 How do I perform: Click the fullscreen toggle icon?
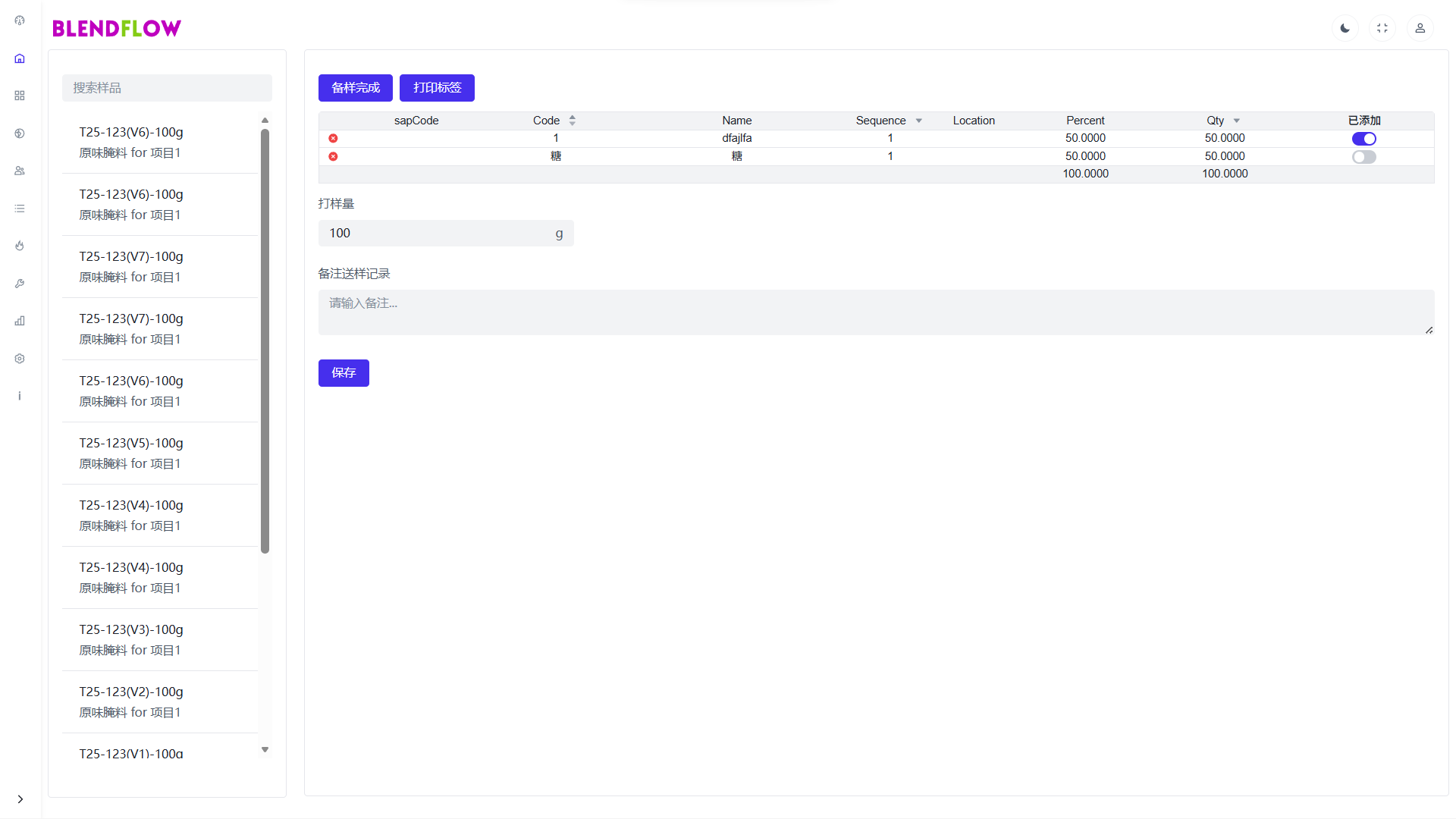(1382, 28)
